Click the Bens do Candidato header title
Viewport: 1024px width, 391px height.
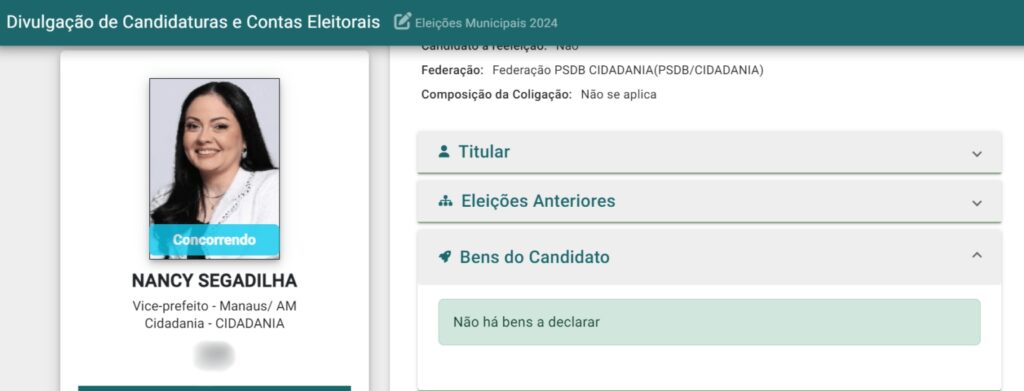click(534, 257)
